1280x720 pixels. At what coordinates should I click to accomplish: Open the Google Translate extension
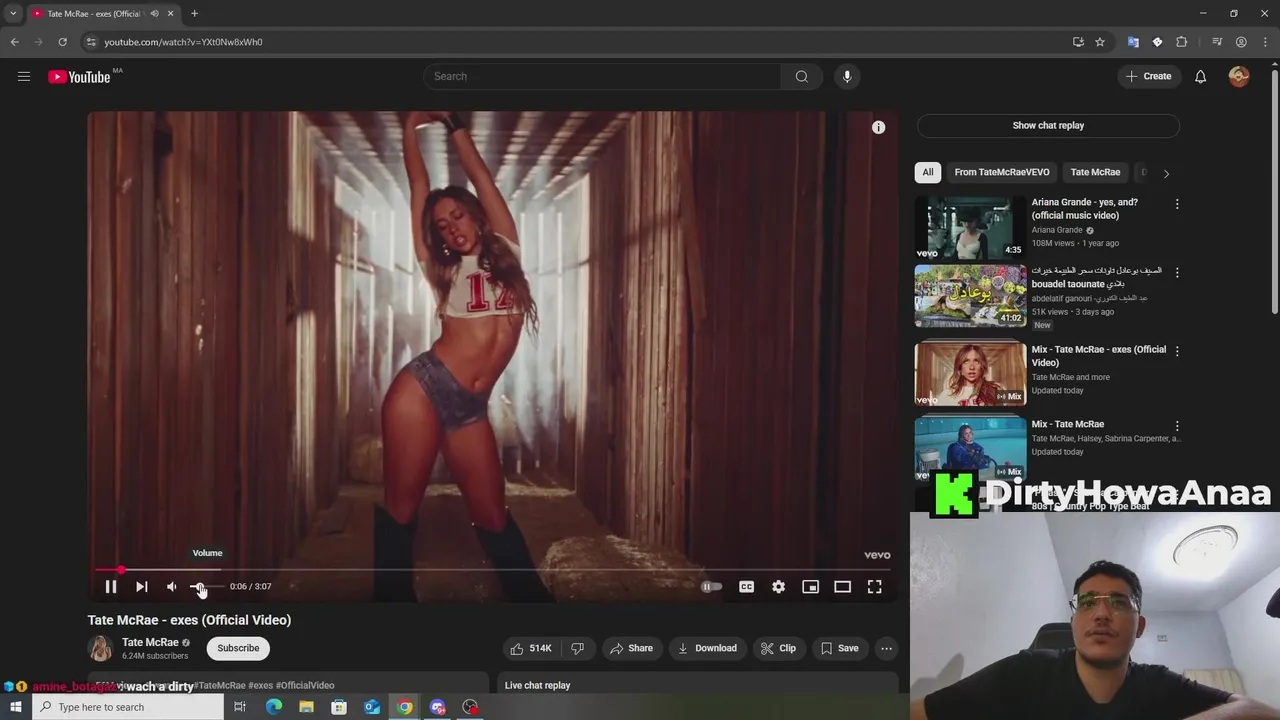(x=1133, y=42)
